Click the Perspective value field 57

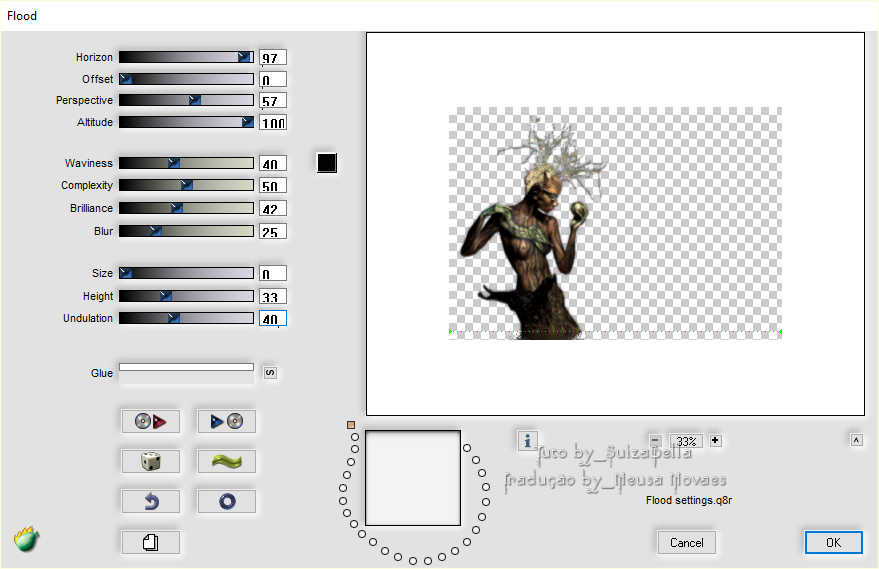[x=273, y=100]
